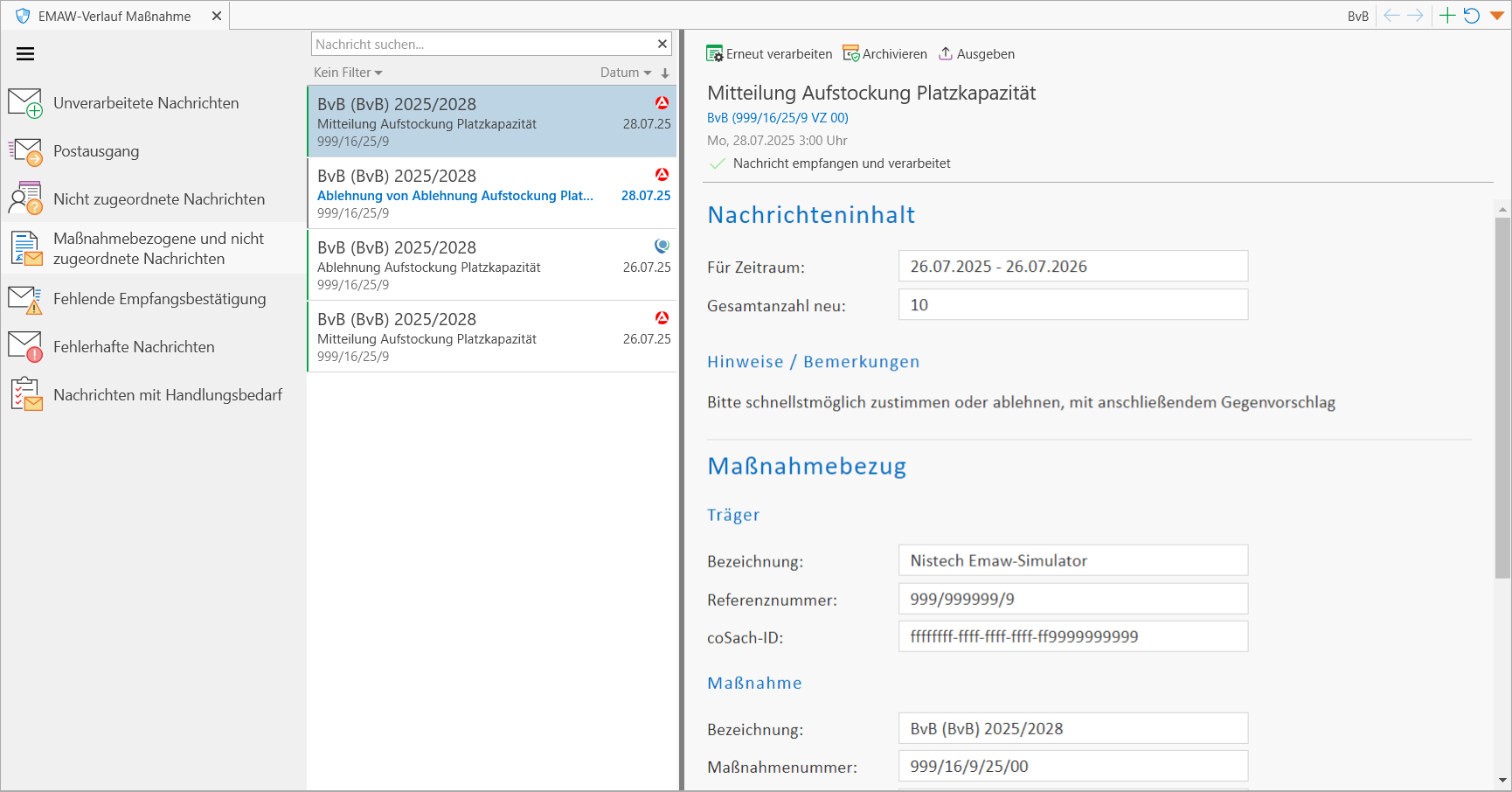Open the hamburger menu in sidebar

coord(25,54)
